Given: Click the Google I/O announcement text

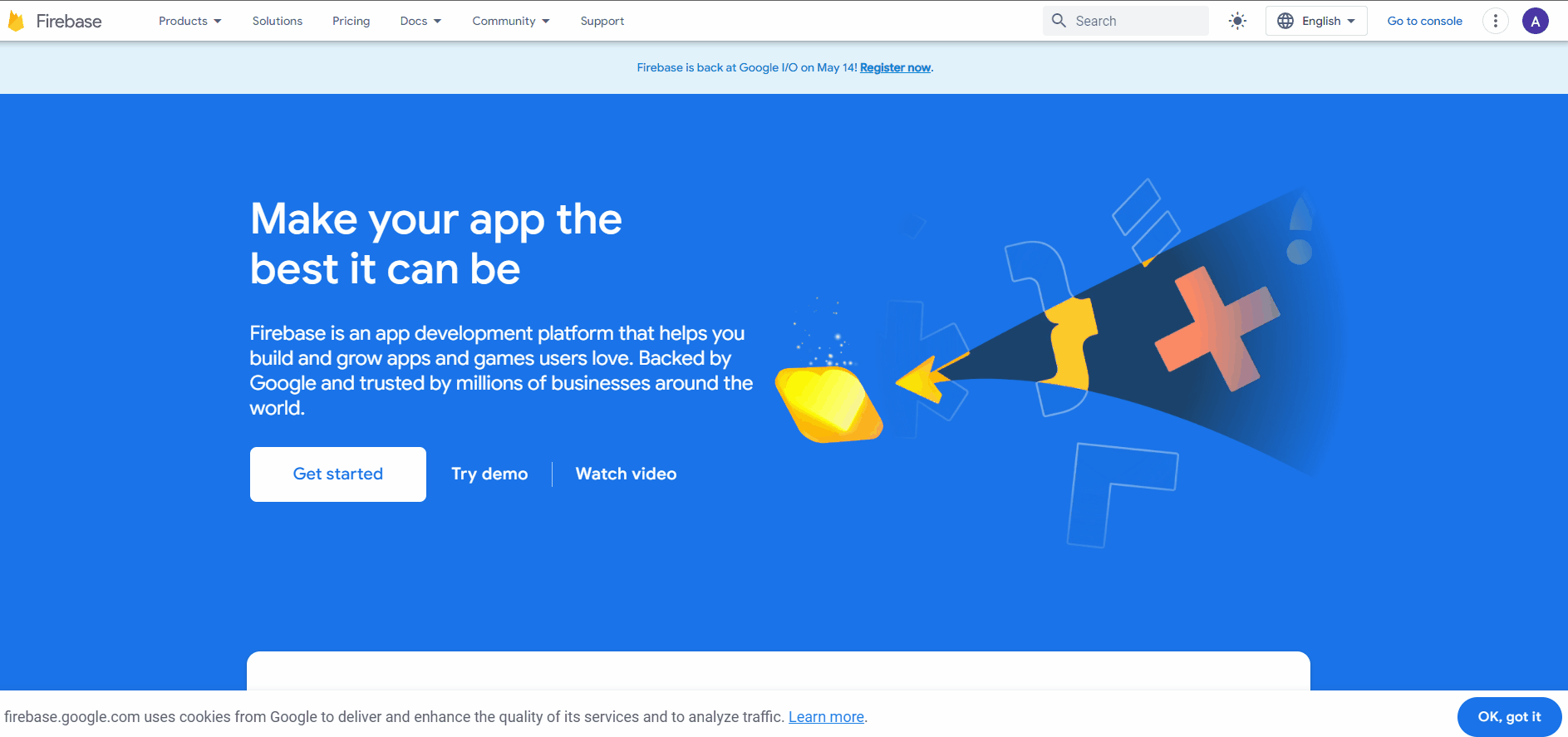Looking at the screenshot, I should tap(747, 67).
